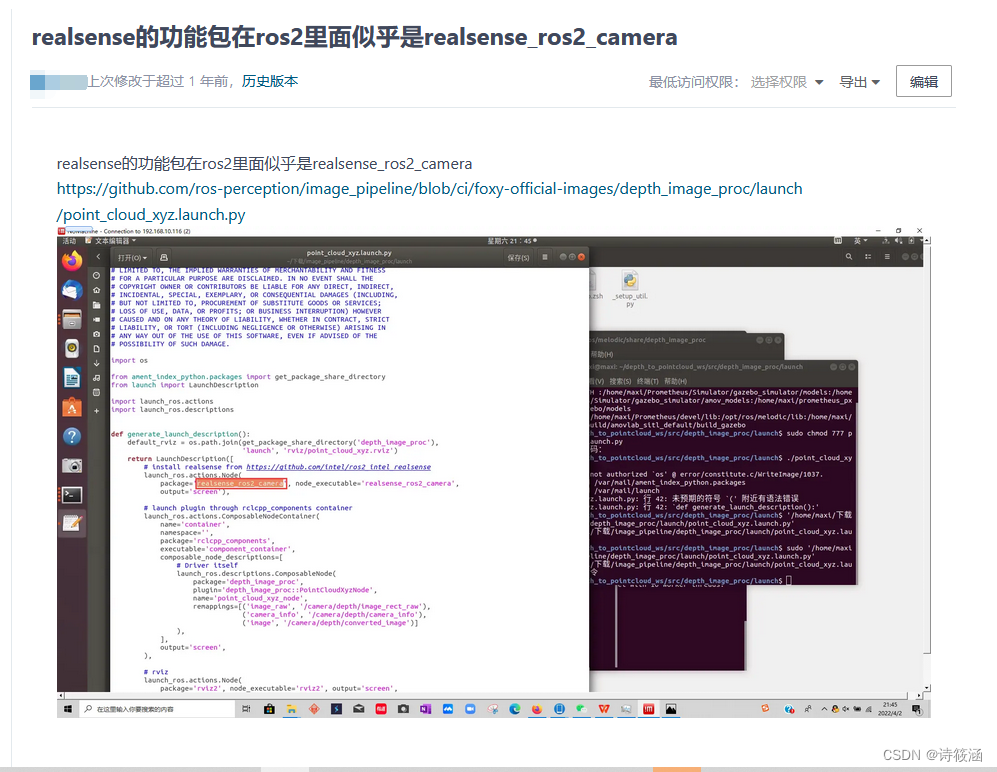
Task: Expand the 打开(O) dropdown in gedit
Action: pos(132,258)
